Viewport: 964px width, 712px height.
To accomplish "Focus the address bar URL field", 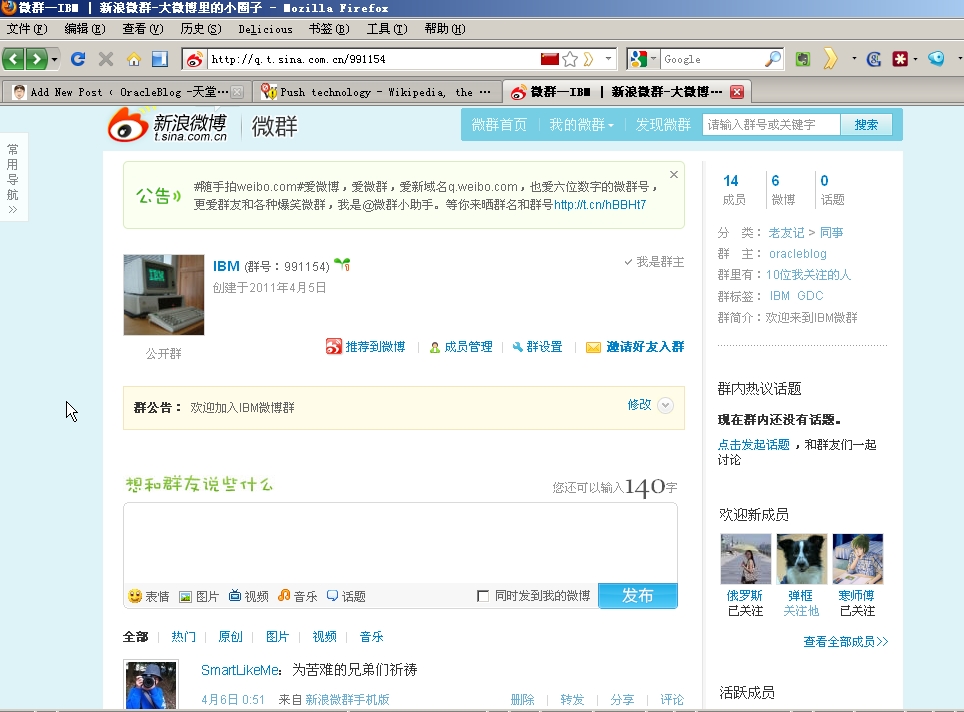I will [x=373, y=59].
